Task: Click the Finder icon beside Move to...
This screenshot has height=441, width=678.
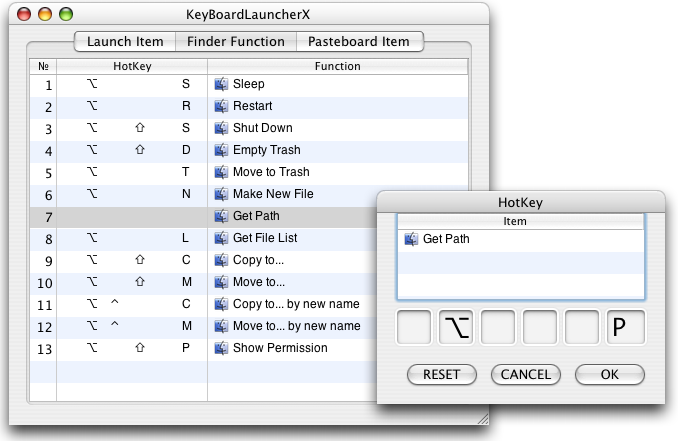Action: [x=221, y=282]
